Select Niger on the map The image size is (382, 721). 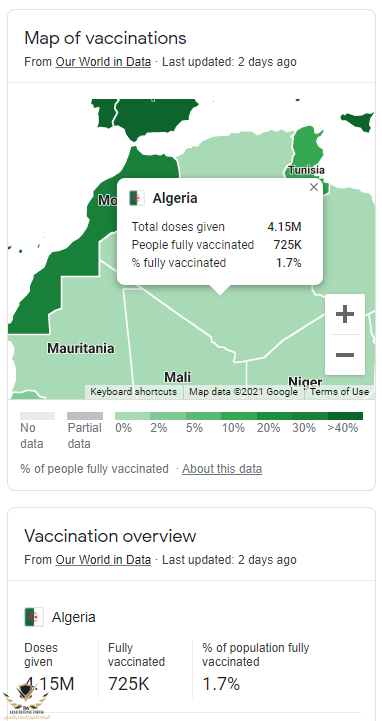305,381
